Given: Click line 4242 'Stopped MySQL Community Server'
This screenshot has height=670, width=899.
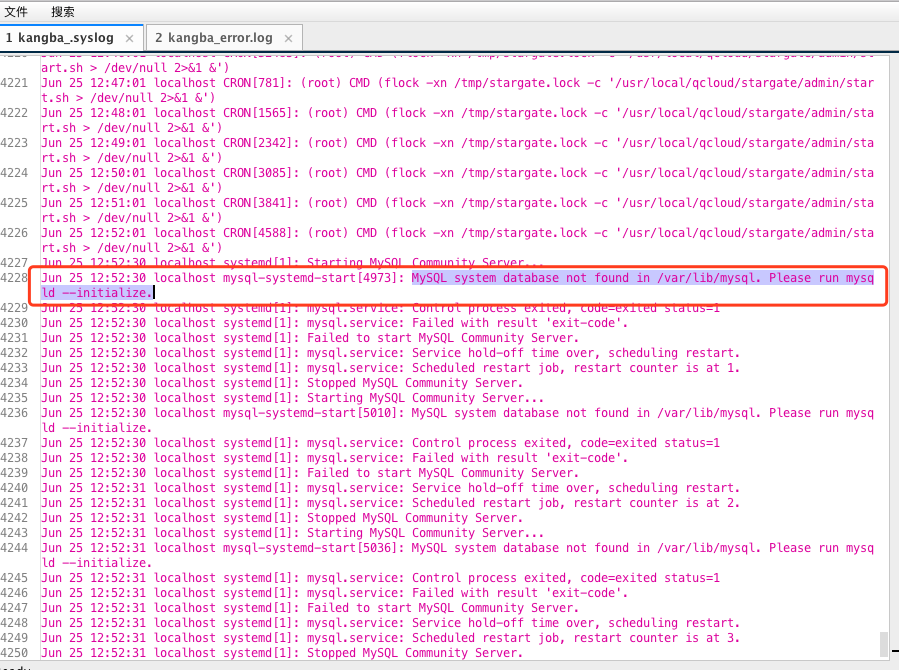Looking at the screenshot, I should pos(415,518).
